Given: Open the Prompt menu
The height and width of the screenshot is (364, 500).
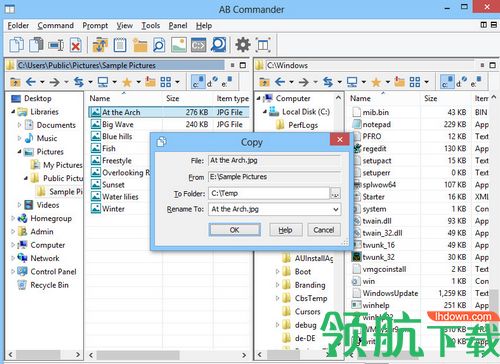Looking at the screenshot, I should click(95, 25).
